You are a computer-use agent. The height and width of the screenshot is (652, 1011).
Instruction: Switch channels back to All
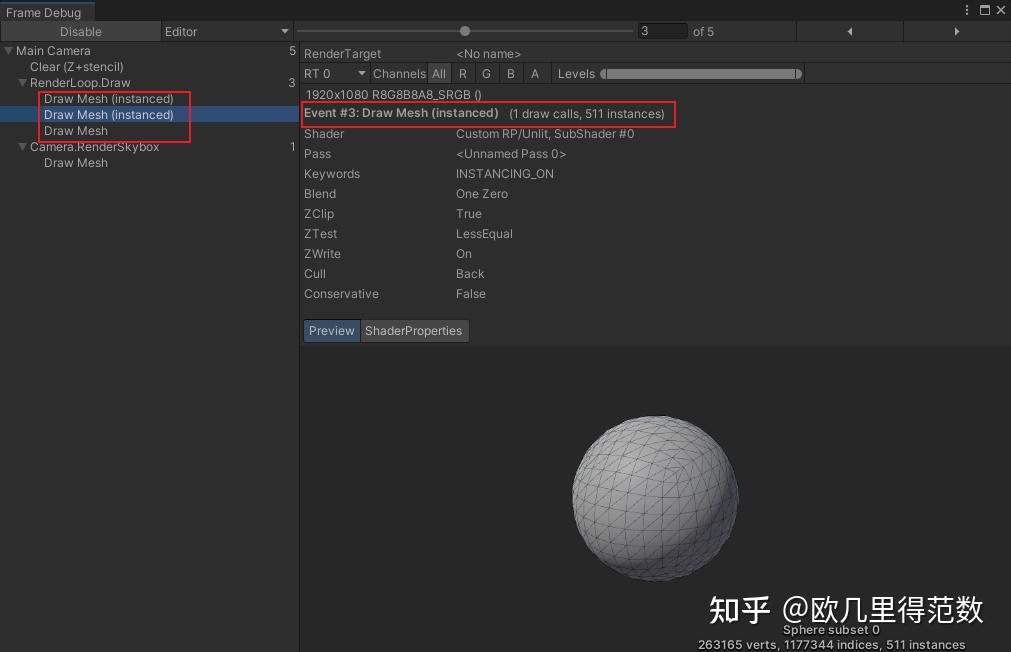tap(438, 73)
